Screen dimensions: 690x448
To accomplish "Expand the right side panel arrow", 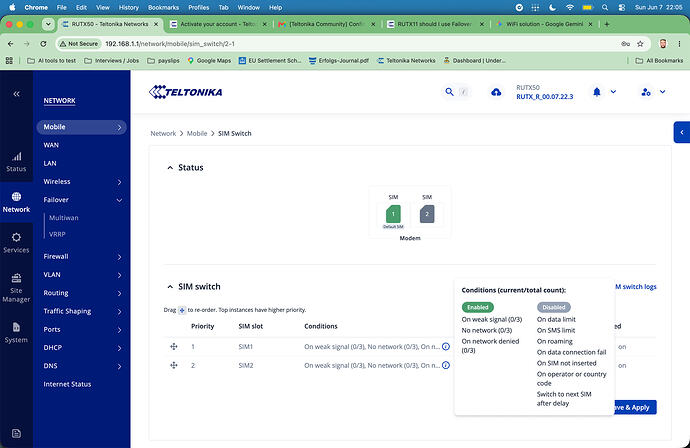I will pyautogui.click(x=682, y=132).
